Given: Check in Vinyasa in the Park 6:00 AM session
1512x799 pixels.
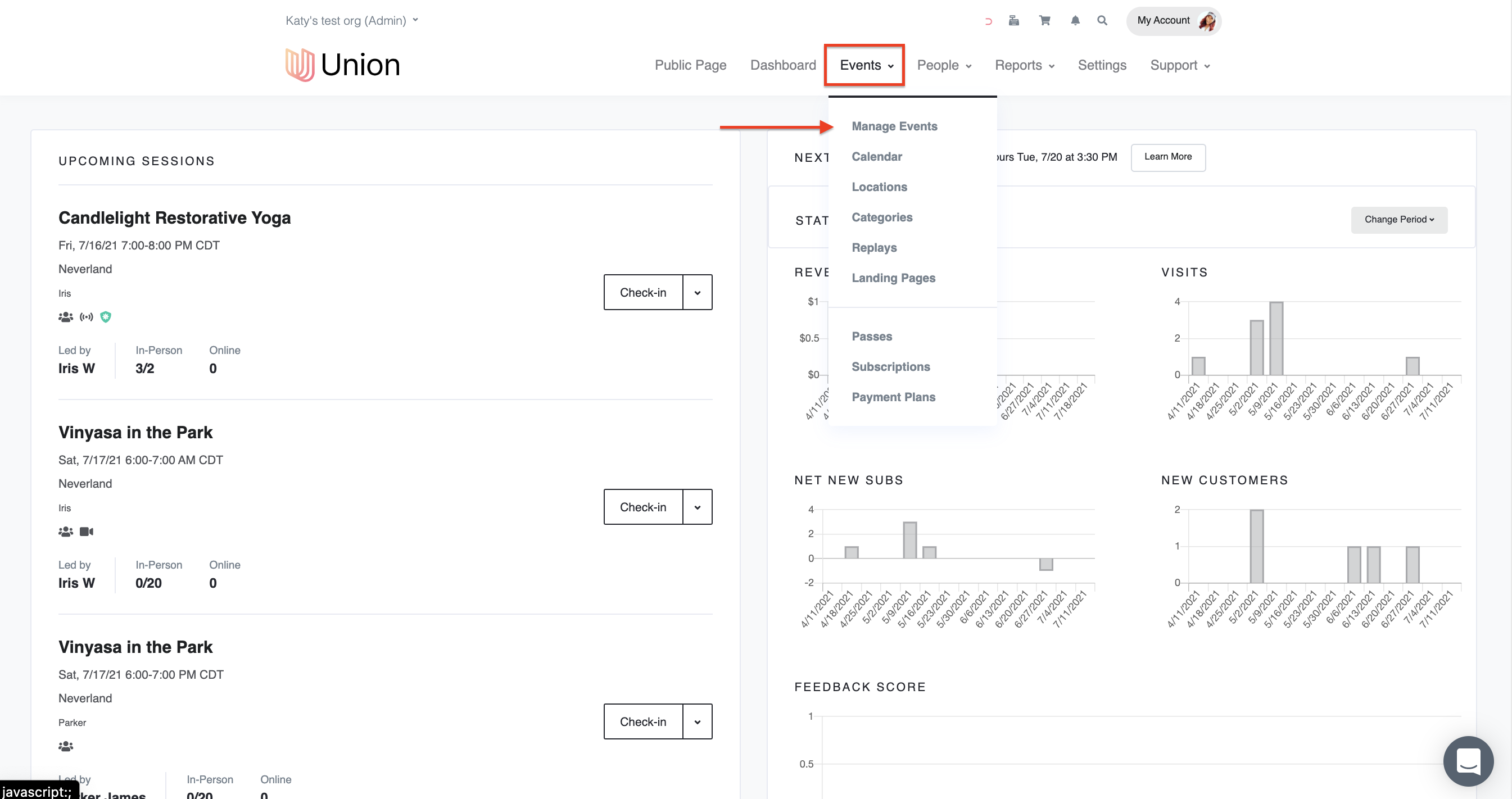Looking at the screenshot, I should coord(642,507).
